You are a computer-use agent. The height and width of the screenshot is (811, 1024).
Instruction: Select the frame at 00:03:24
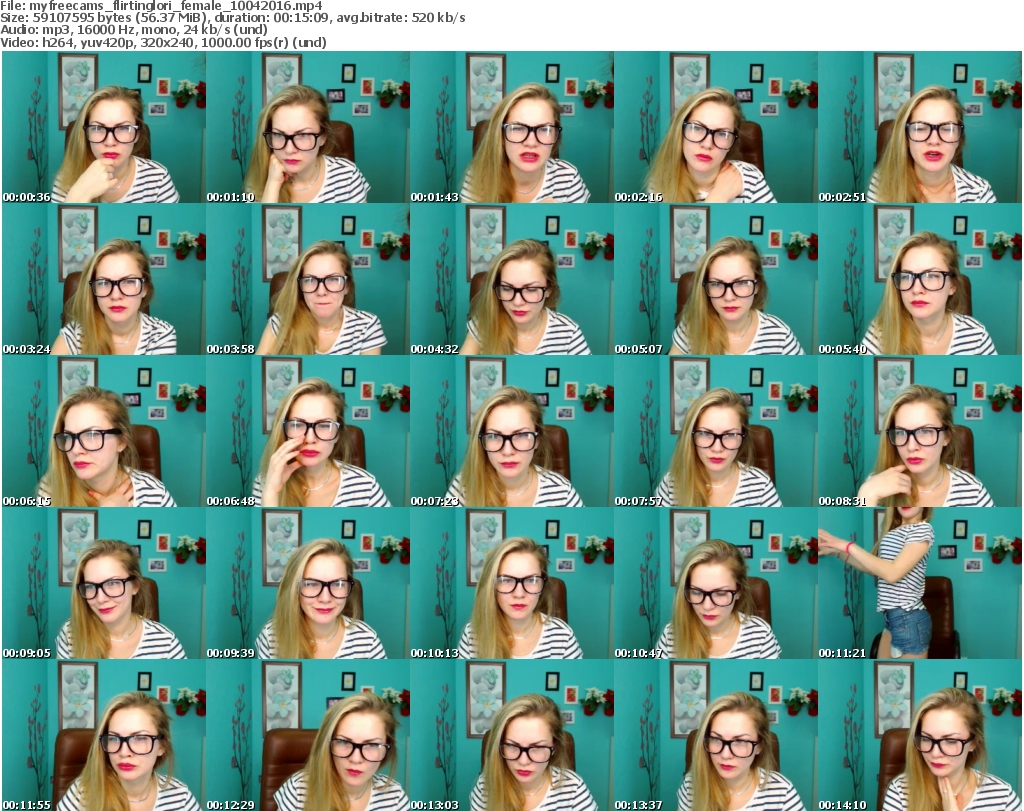click(104, 279)
